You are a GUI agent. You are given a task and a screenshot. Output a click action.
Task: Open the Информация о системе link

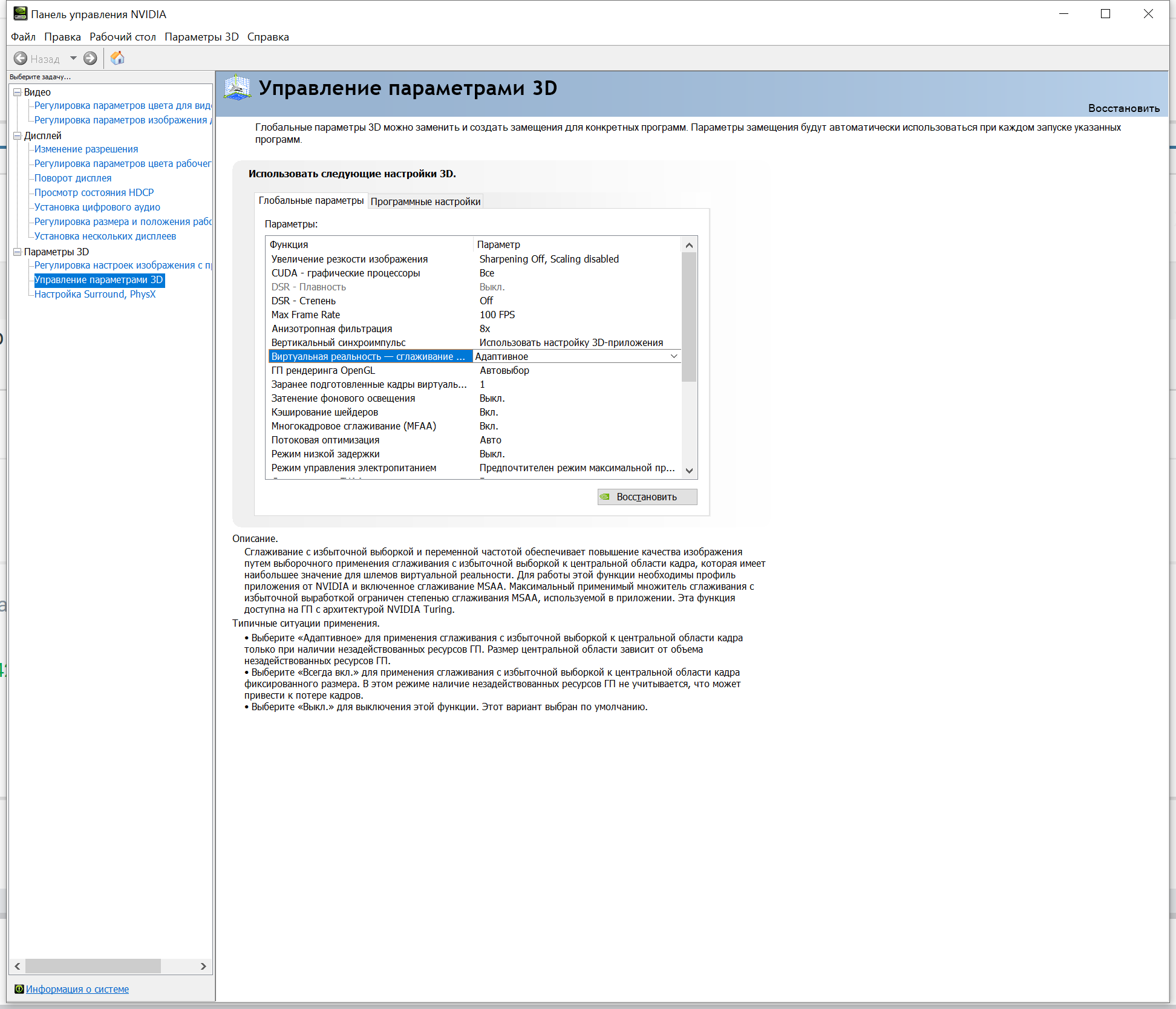point(77,989)
